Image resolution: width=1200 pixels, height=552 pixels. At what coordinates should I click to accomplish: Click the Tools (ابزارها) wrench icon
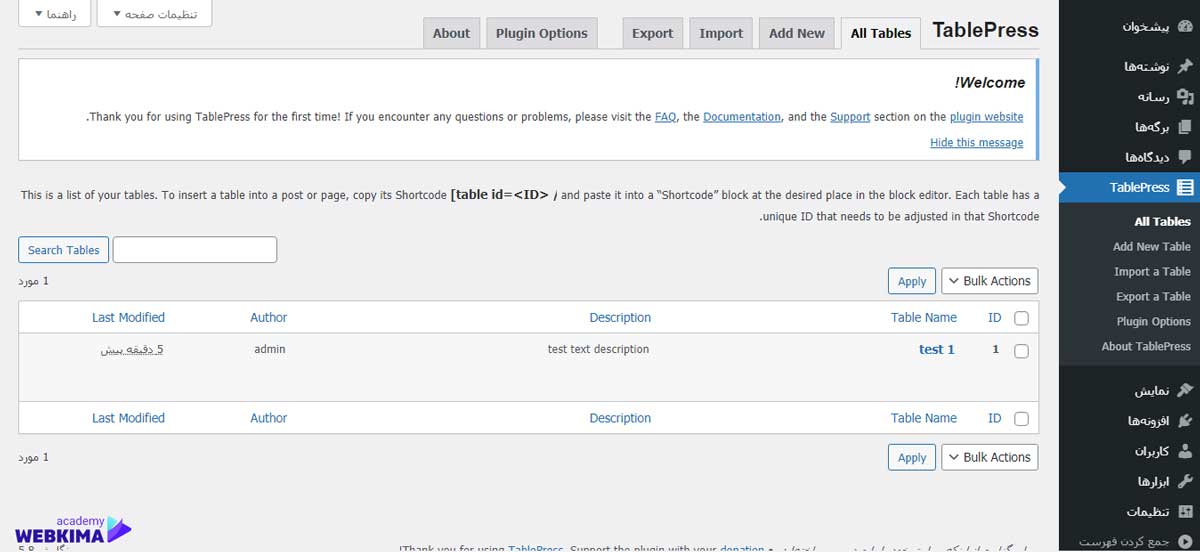[1185, 481]
